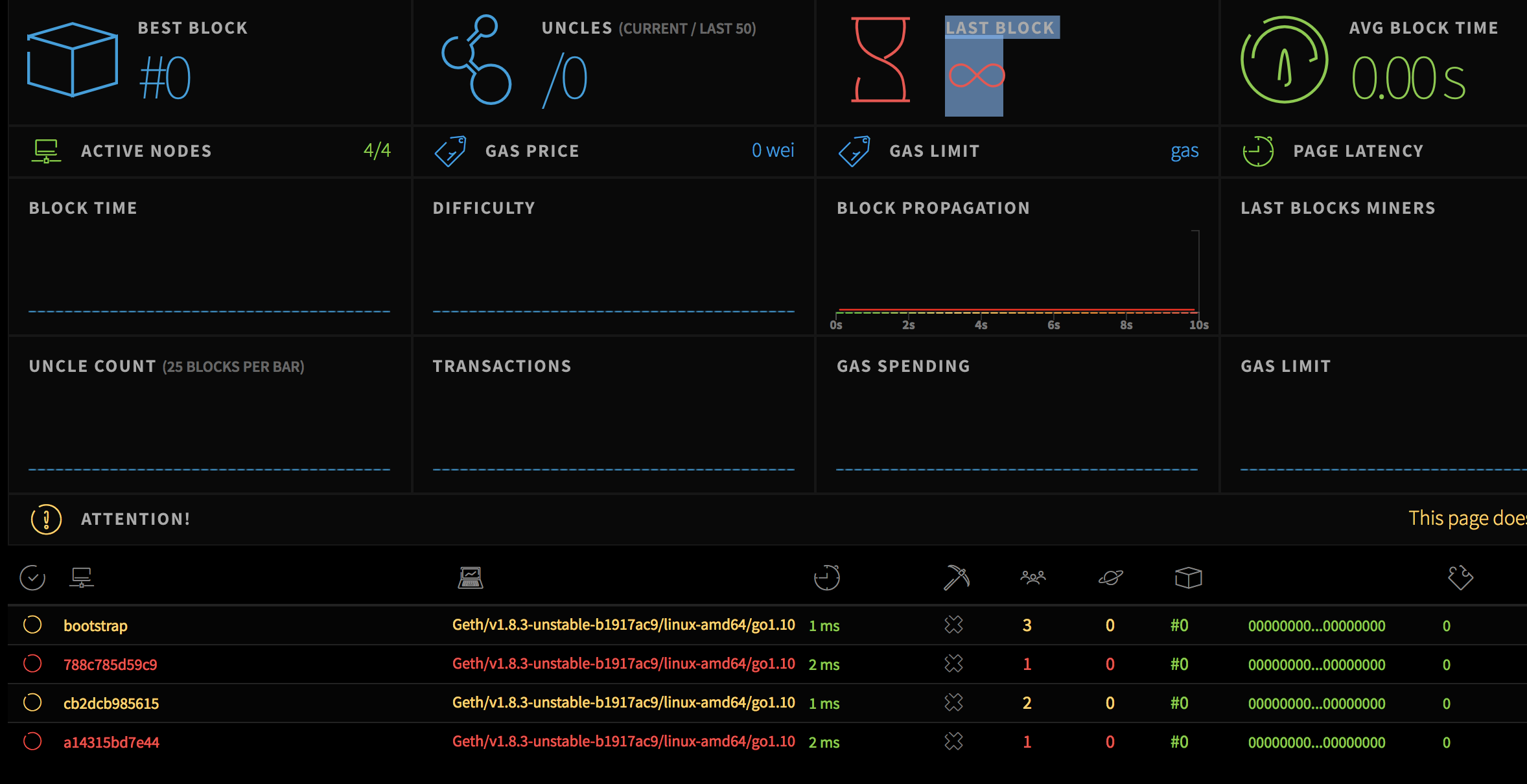
Task: Click the Attention warning exclamation icon
Action: point(46,519)
